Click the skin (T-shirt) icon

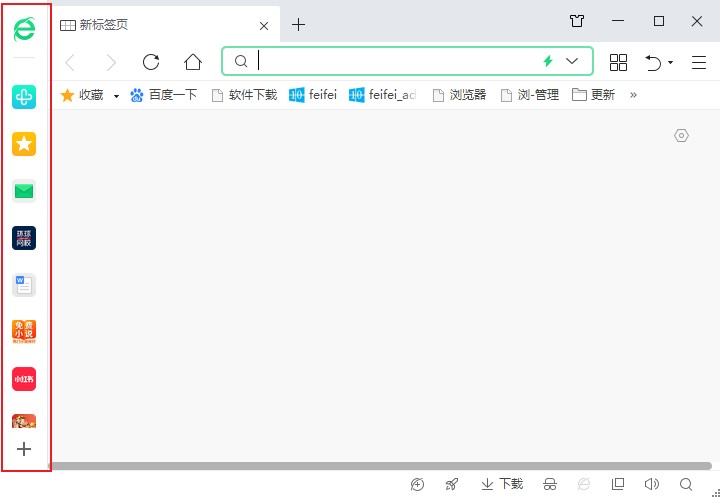coord(577,22)
